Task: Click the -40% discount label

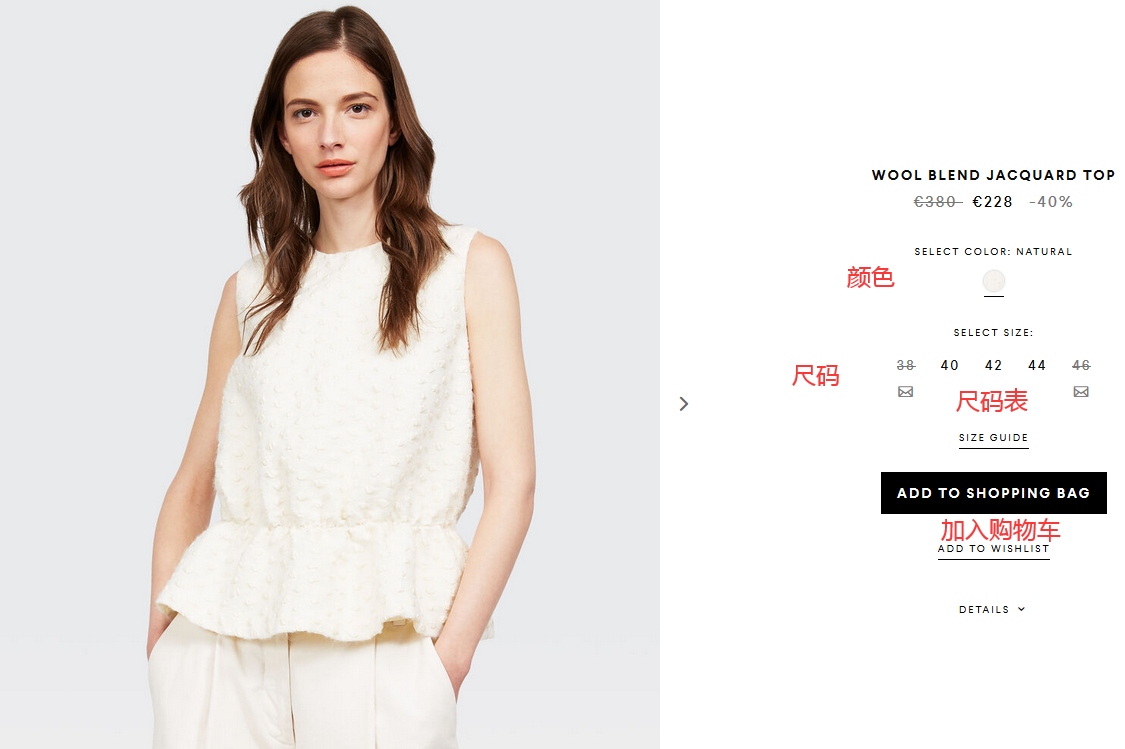Action: coord(1051,202)
